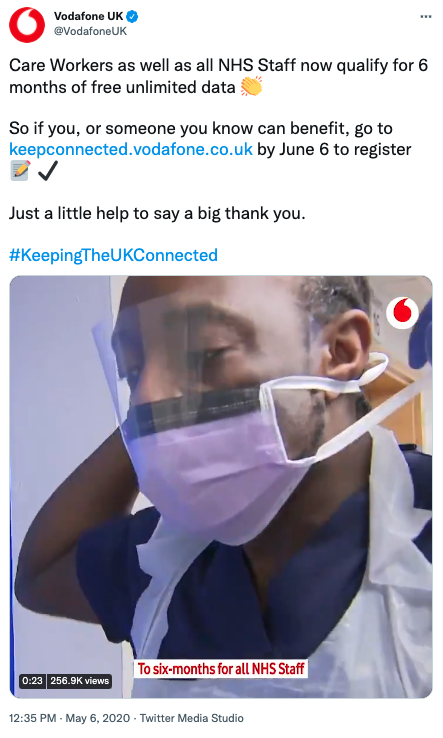The image size is (443, 738).
Task: Open the #KeepingTheUKConnected hashtag
Action: pos(113,255)
